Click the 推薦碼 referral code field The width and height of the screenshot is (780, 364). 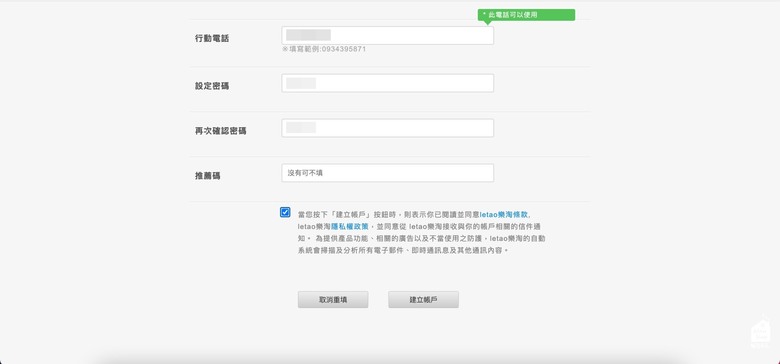[x=388, y=173]
